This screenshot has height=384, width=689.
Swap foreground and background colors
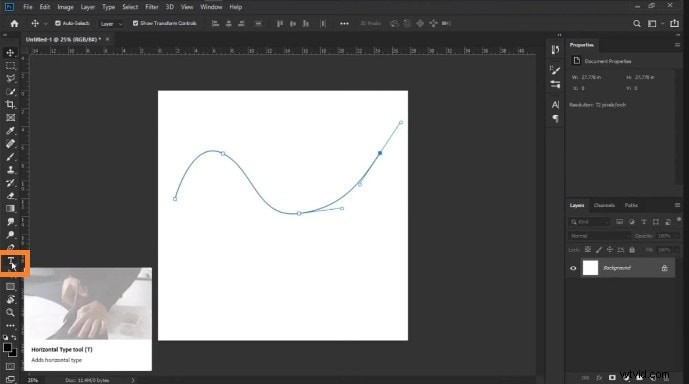pyautogui.click(x=14, y=337)
